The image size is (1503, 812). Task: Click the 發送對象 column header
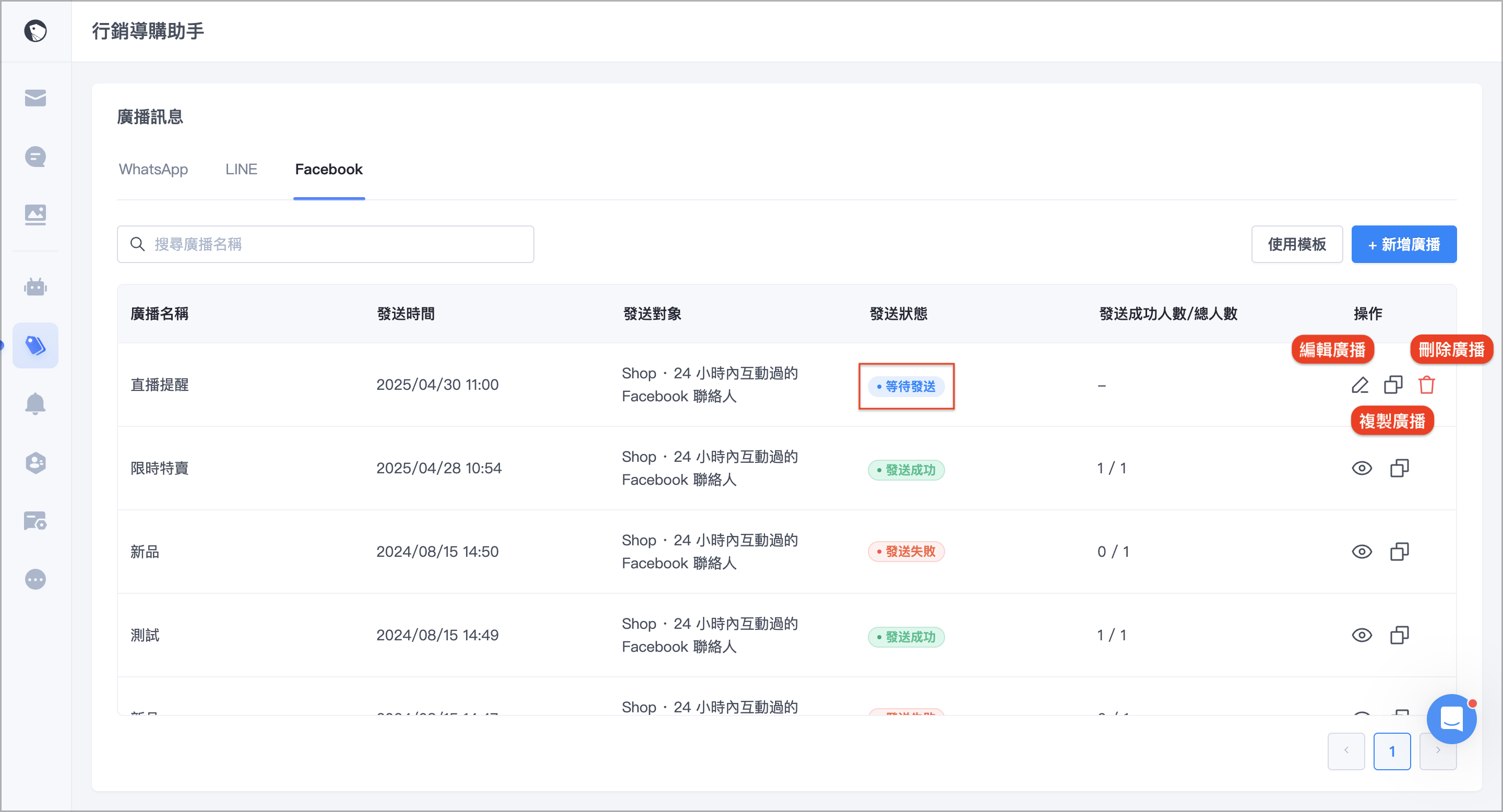[652, 314]
